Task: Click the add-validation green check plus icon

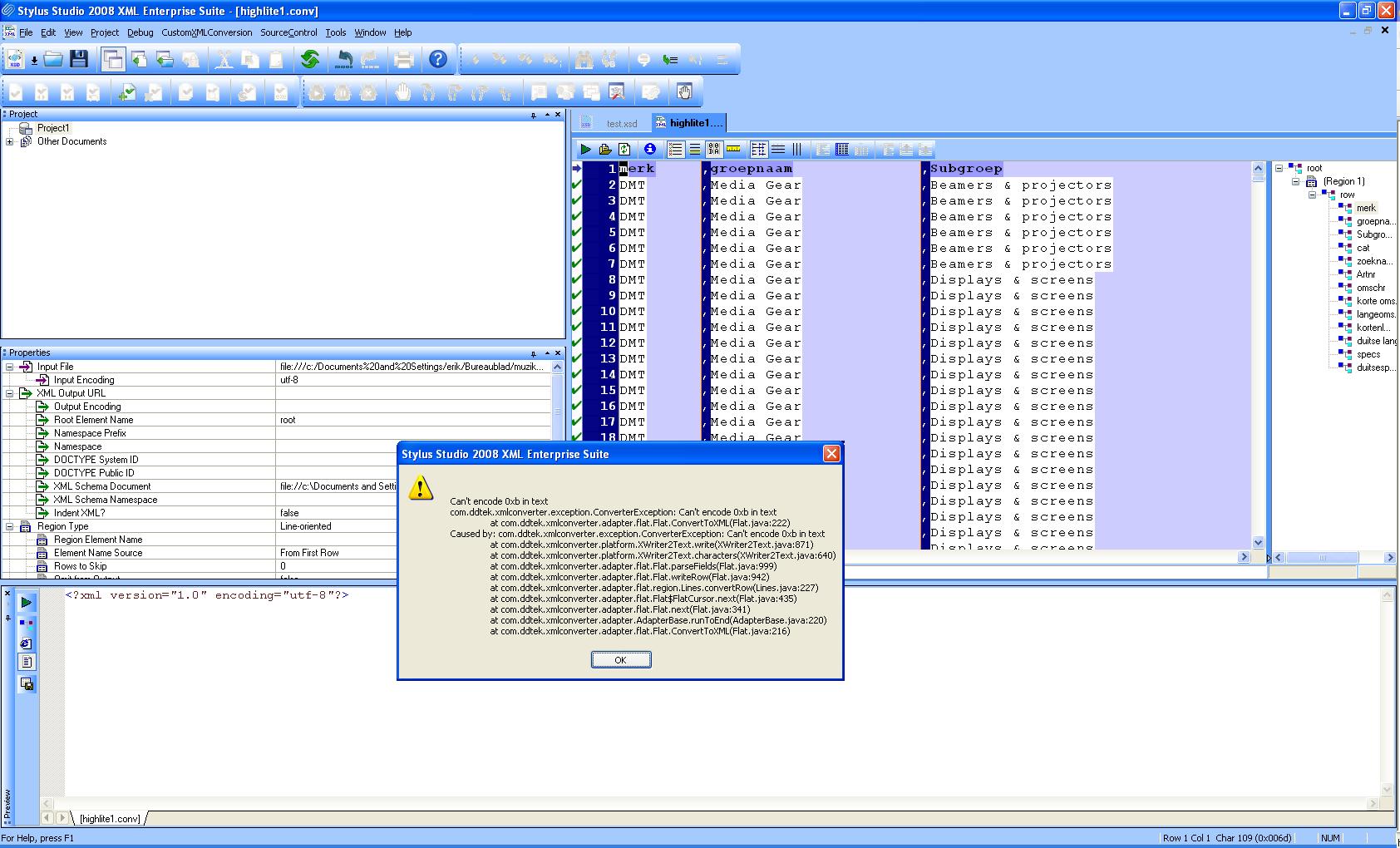Action: 127,92
